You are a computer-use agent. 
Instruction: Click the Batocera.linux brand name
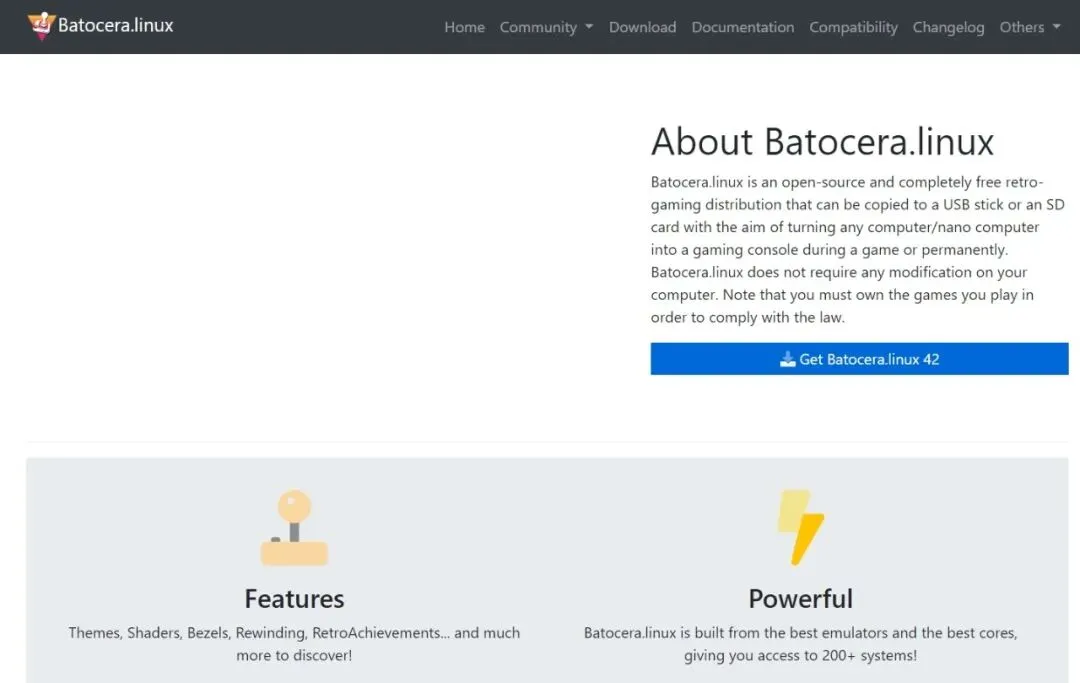pos(115,26)
